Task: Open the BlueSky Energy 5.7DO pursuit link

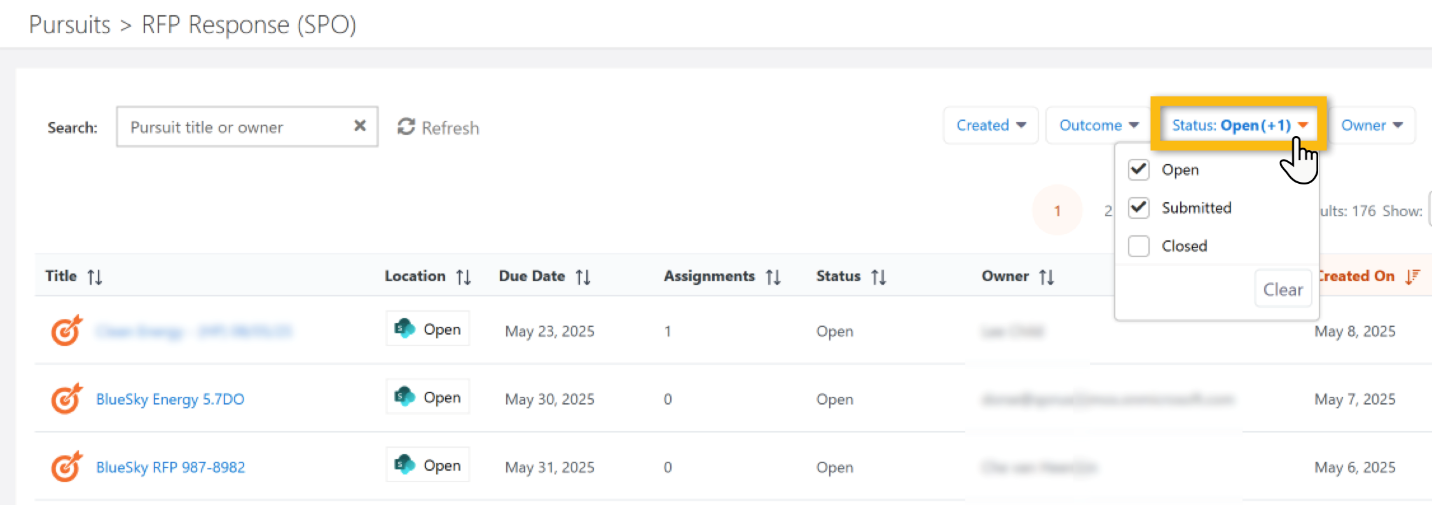Action: pos(170,399)
